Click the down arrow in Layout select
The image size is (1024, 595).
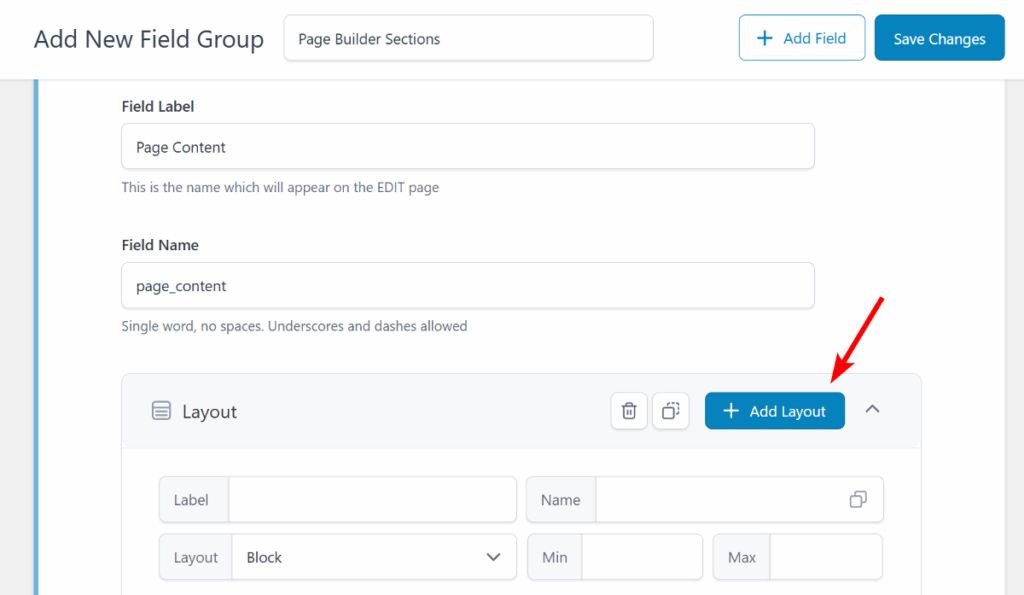pos(493,557)
